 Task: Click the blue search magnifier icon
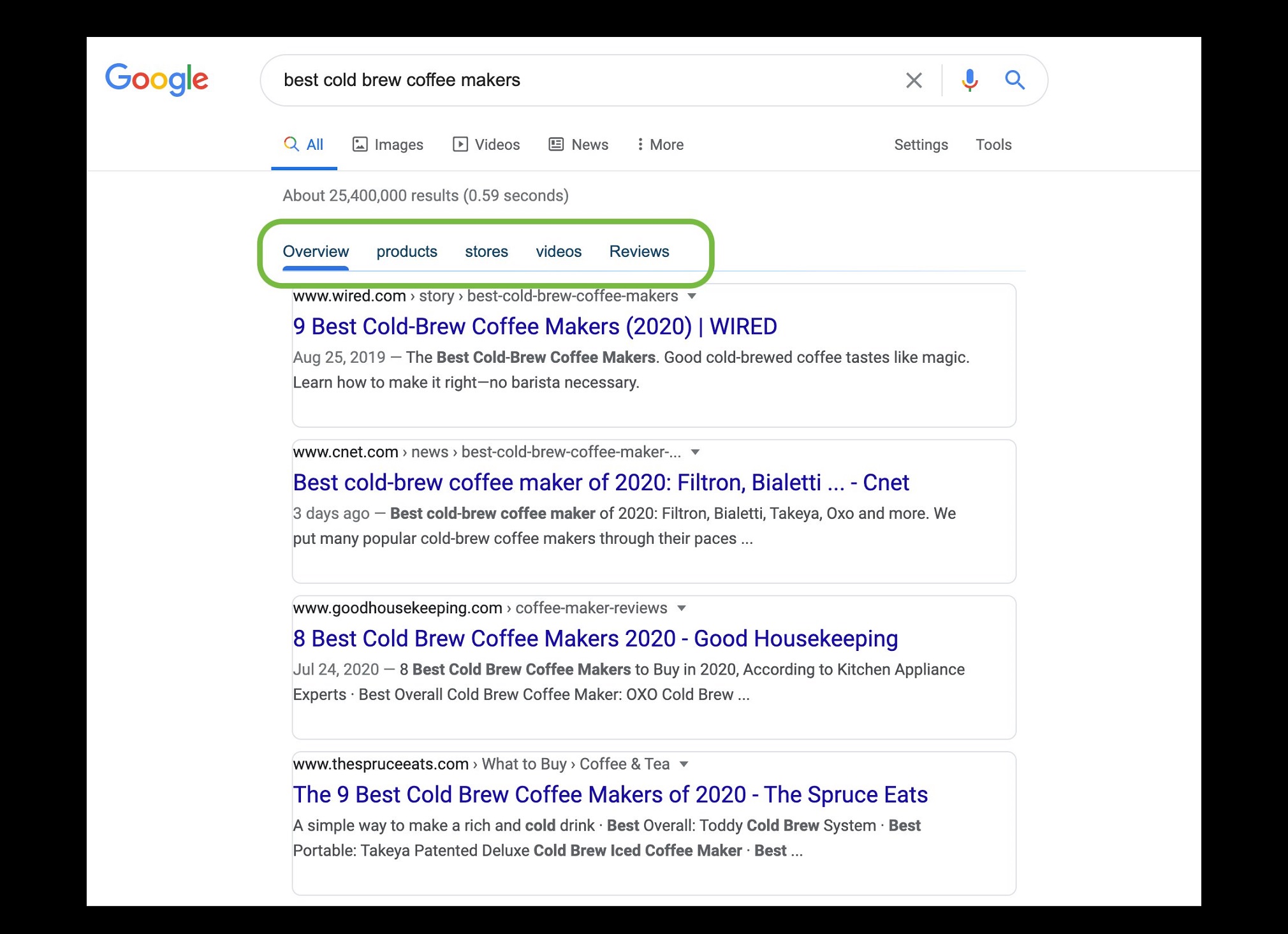1014,80
